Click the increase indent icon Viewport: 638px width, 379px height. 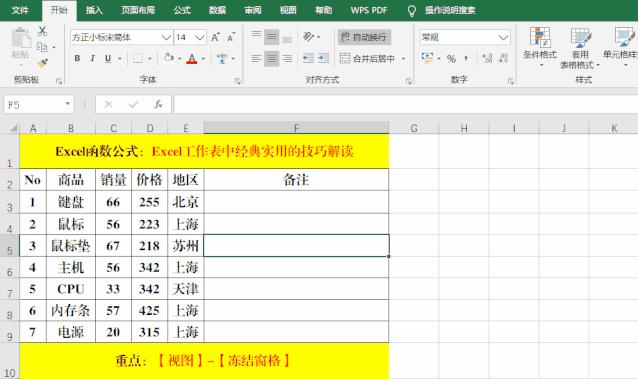click(323, 59)
